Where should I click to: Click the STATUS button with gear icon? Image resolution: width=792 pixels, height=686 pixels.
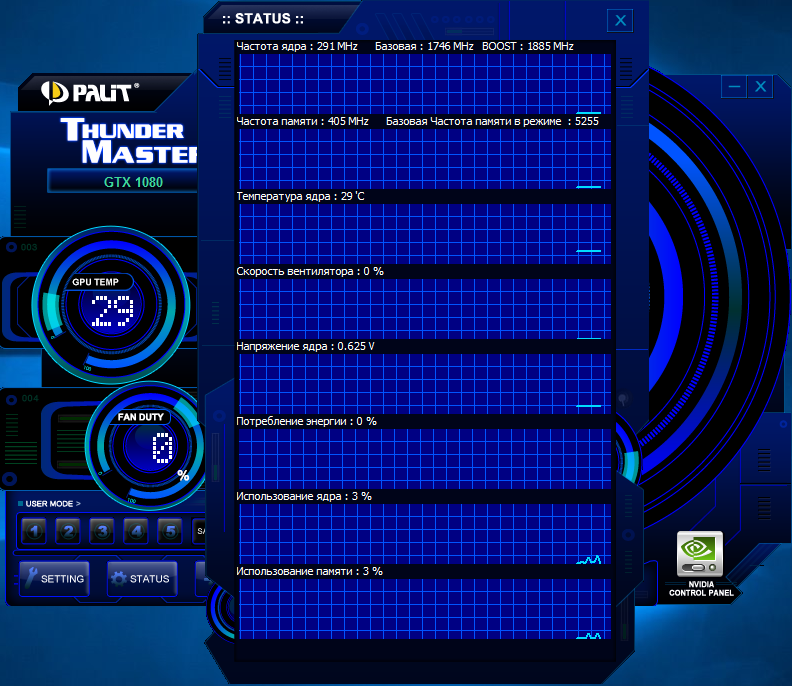click(x=142, y=578)
